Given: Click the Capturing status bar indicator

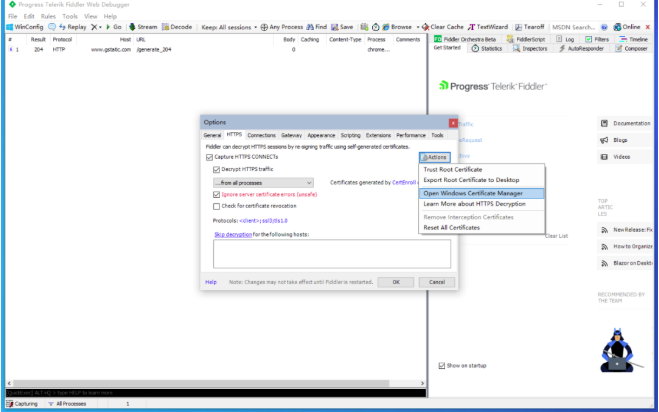Looking at the screenshot, I should 22,404.
